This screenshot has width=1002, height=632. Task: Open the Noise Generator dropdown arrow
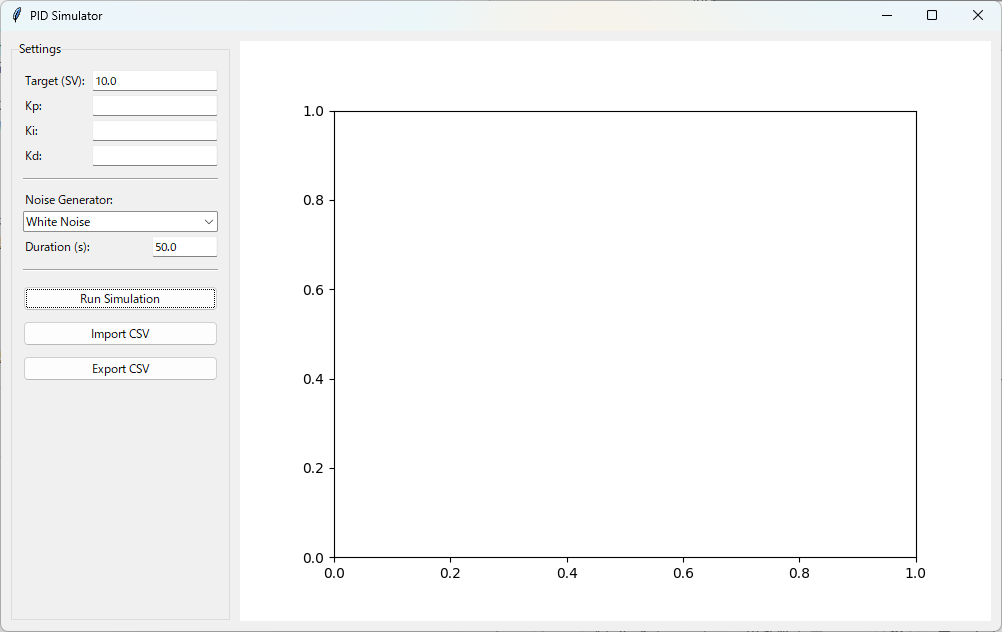coord(208,222)
